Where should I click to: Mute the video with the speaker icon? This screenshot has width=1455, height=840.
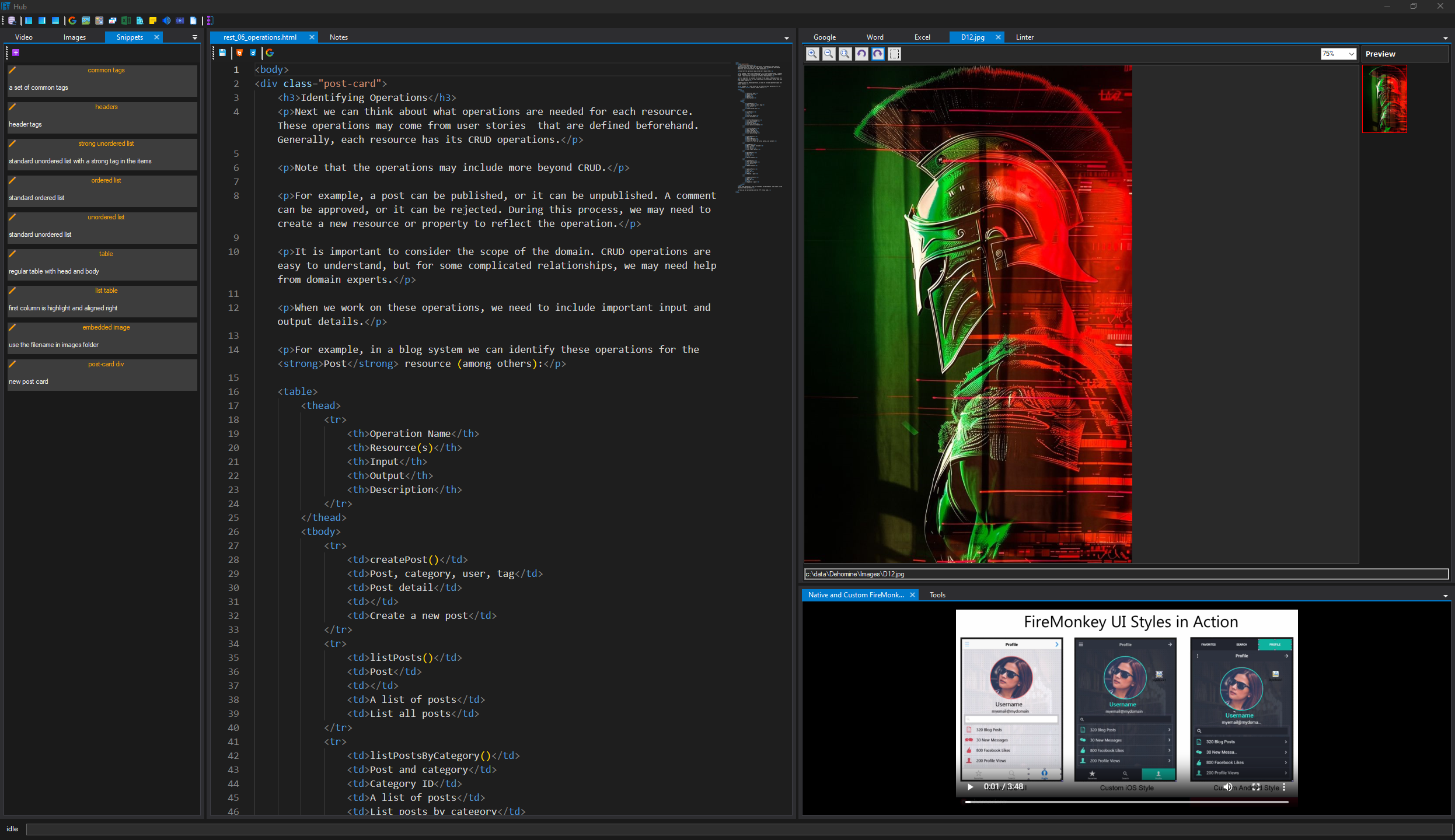(x=1227, y=787)
